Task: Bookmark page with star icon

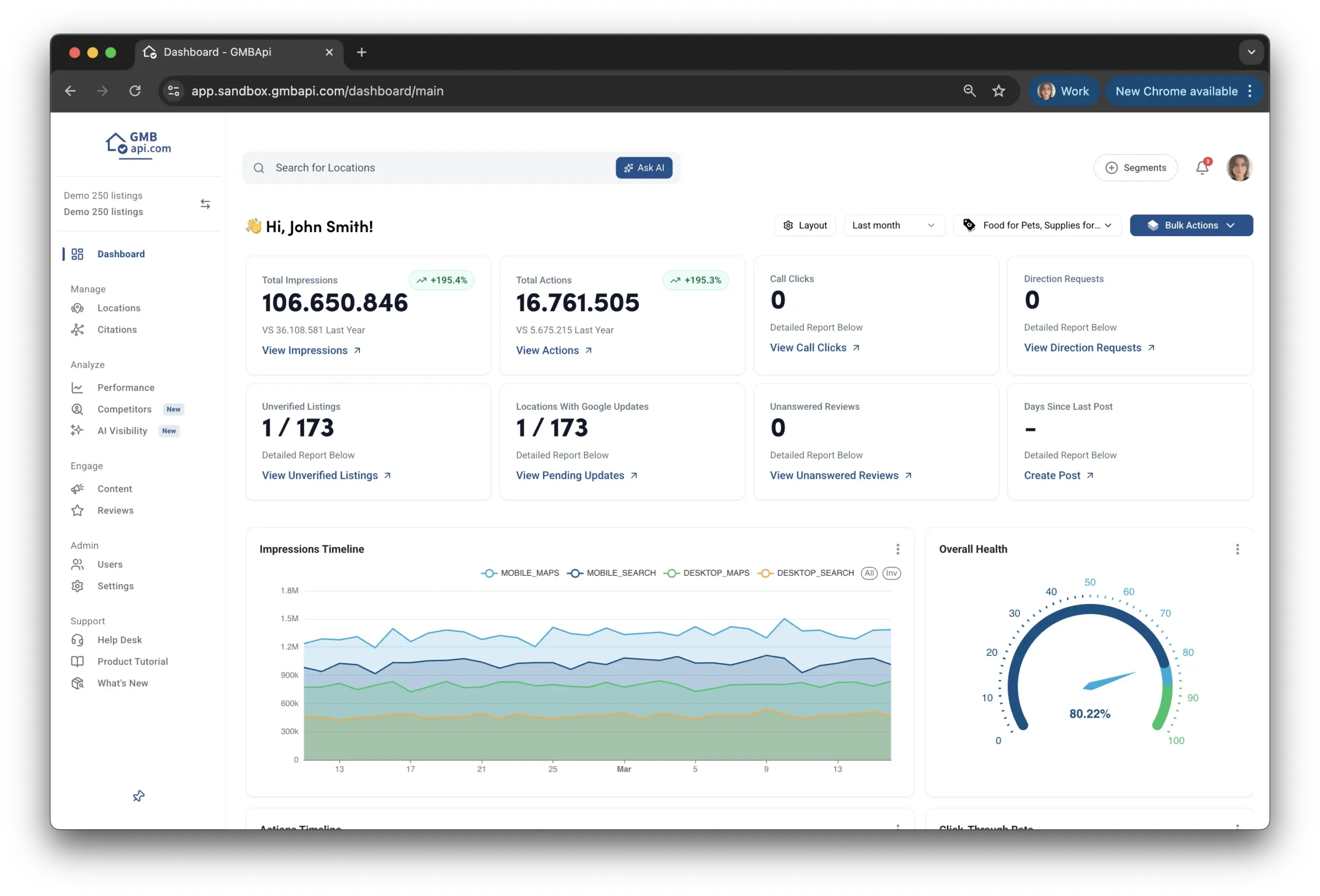Action: 999,91
